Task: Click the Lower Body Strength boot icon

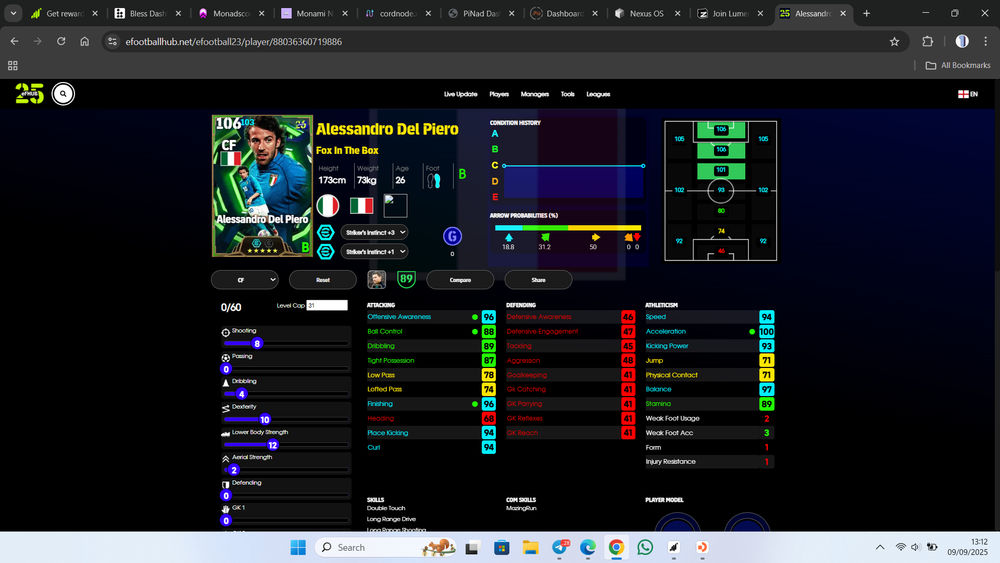Action: pos(225,434)
